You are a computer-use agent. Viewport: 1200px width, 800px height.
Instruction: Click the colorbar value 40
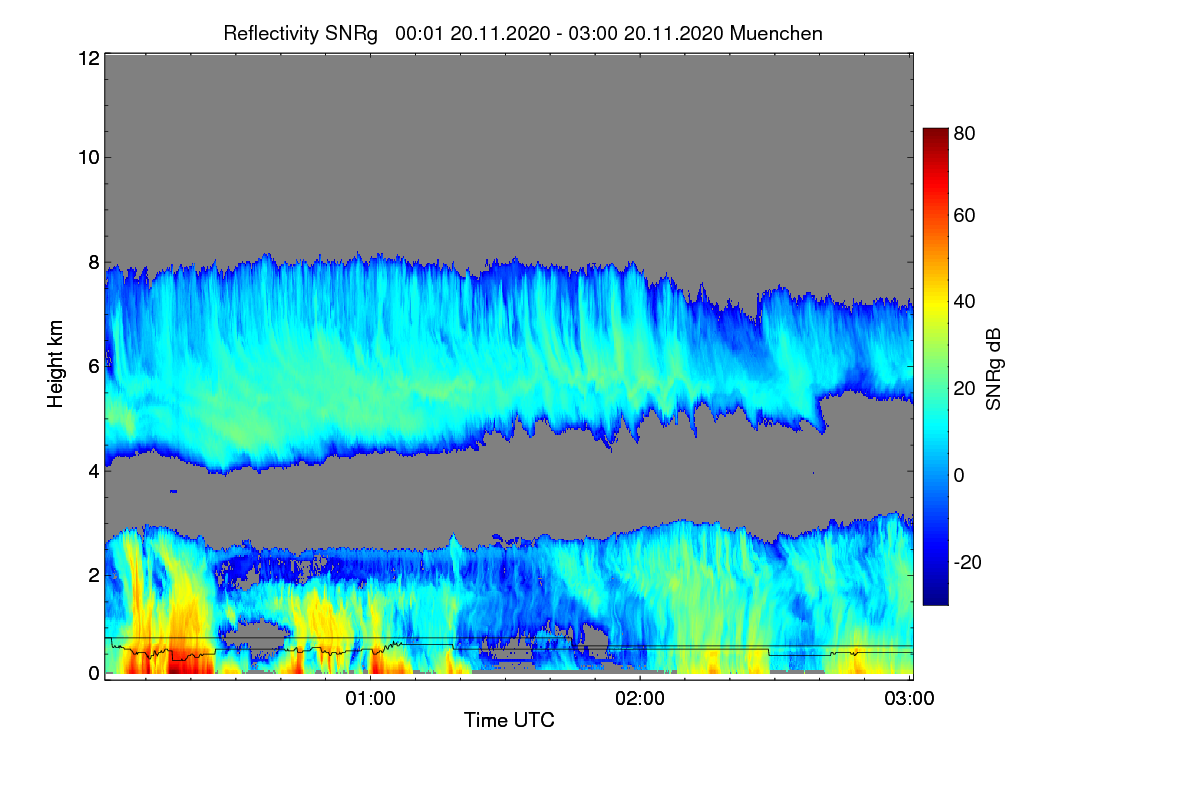[966, 301]
